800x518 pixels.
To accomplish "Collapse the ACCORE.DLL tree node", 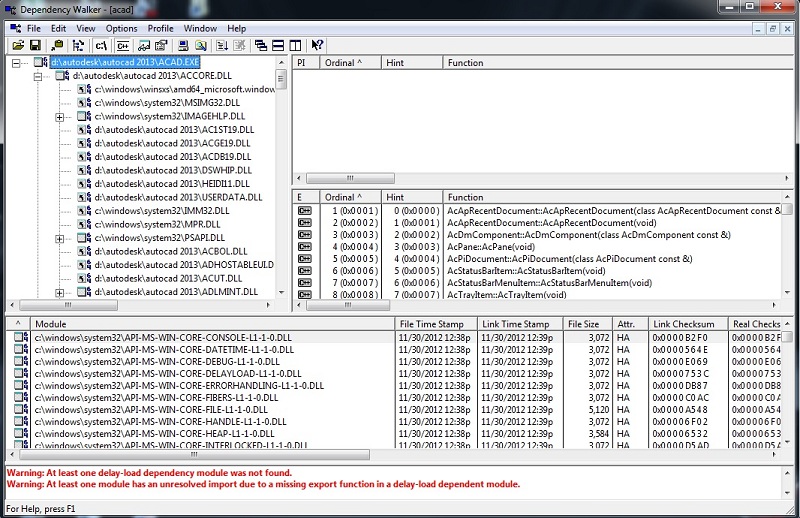I will [38, 77].
